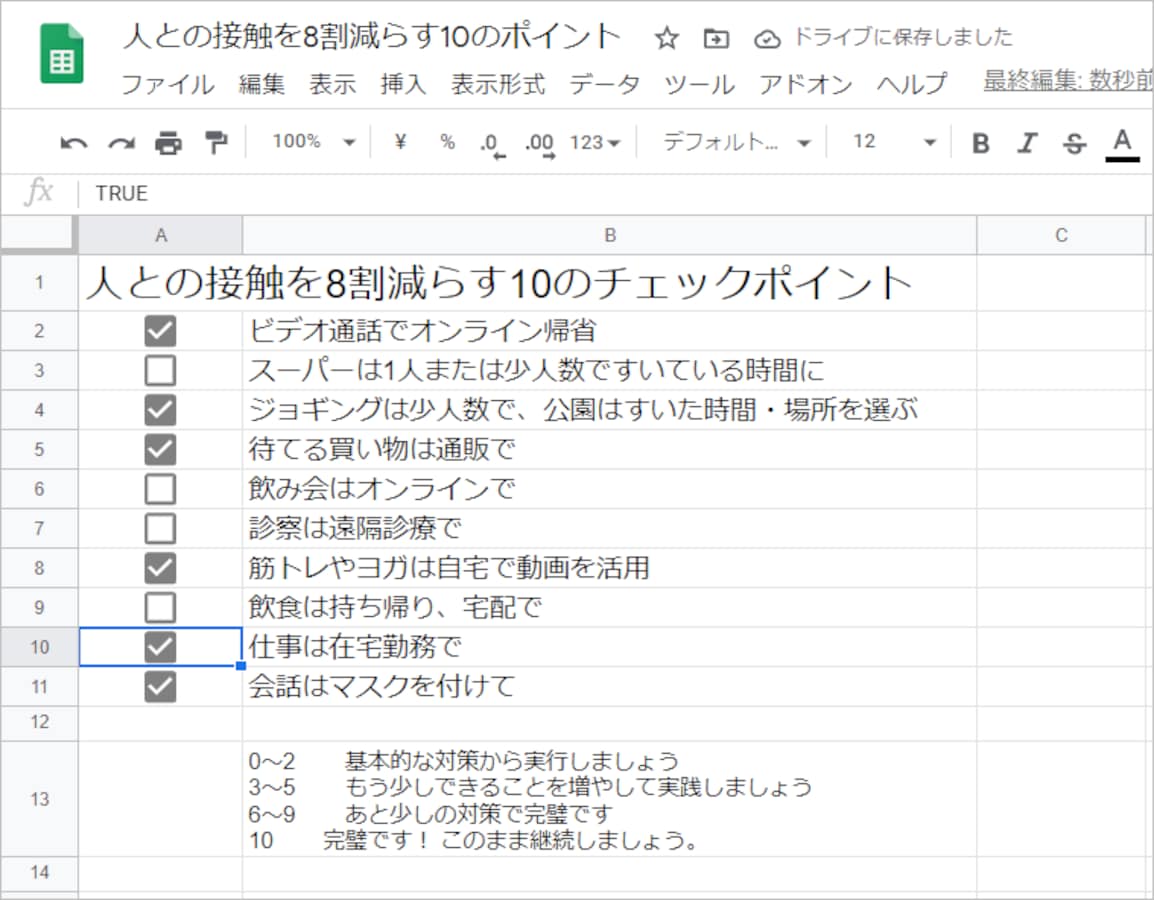Image resolution: width=1154 pixels, height=900 pixels.
Task: Decrease decimal places
Action: [492, 144]
